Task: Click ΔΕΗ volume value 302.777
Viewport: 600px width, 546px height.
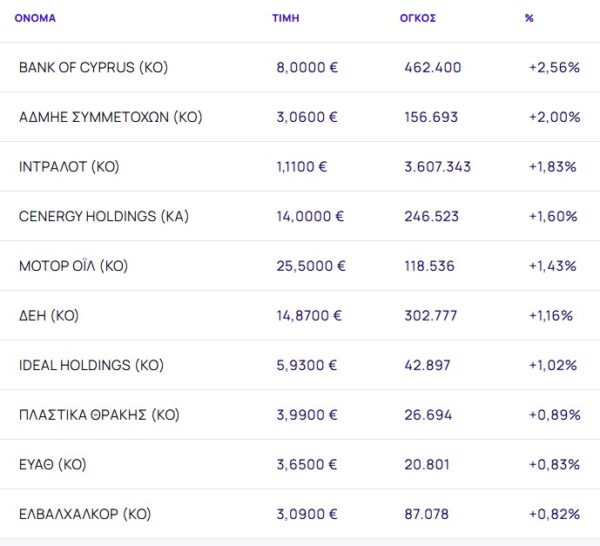Action: click(431, 316)
